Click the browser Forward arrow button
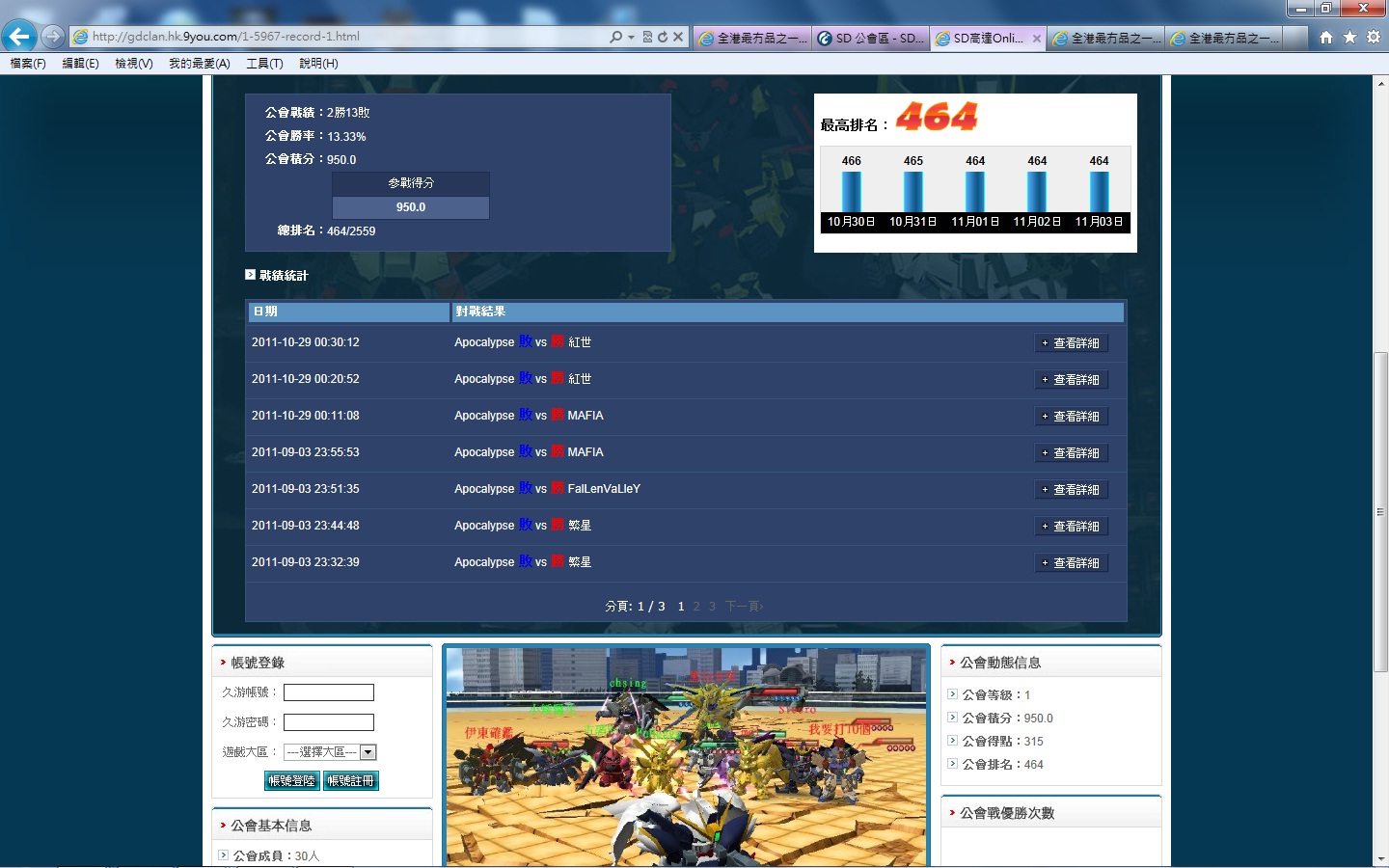 tap(53, 37)
